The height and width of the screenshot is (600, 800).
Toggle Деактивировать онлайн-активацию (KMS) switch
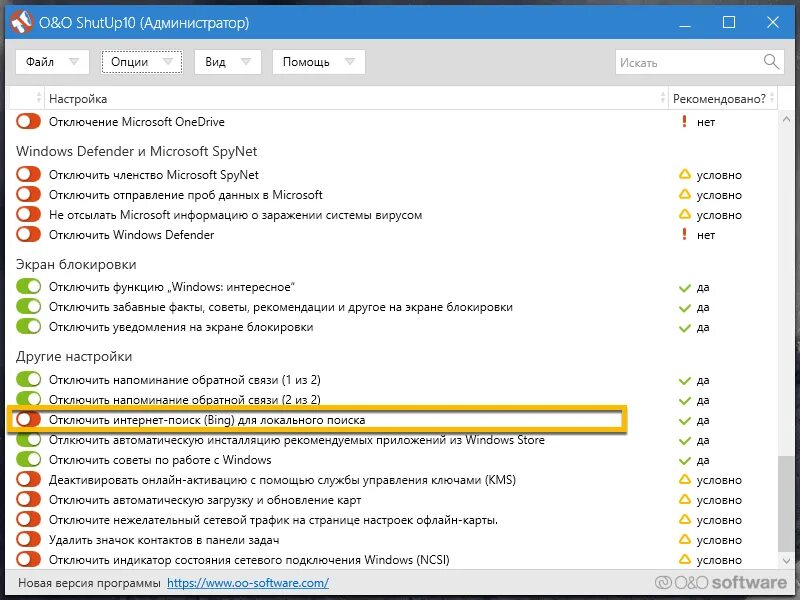(x=28, y=480)
